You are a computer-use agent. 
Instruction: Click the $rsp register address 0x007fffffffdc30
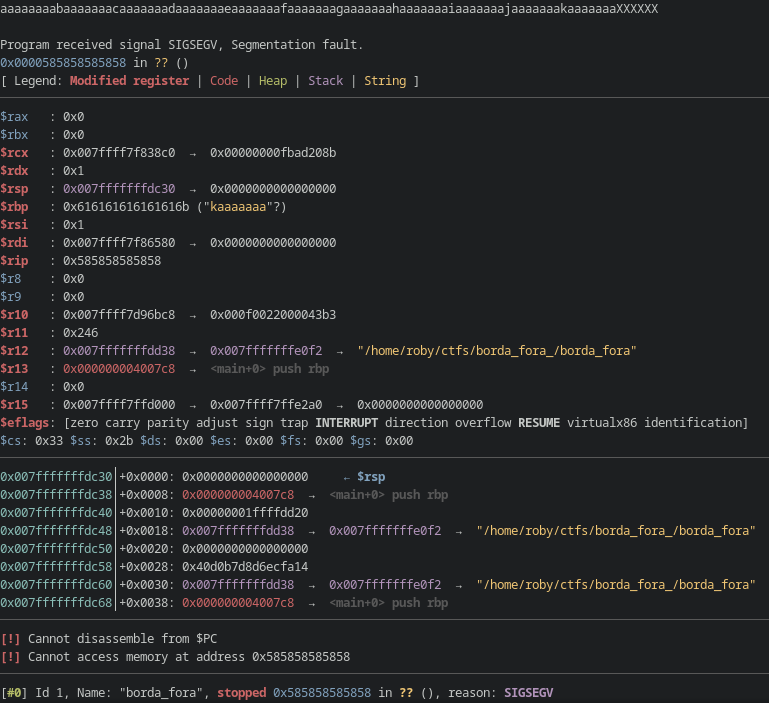click(x=119, y=188)
